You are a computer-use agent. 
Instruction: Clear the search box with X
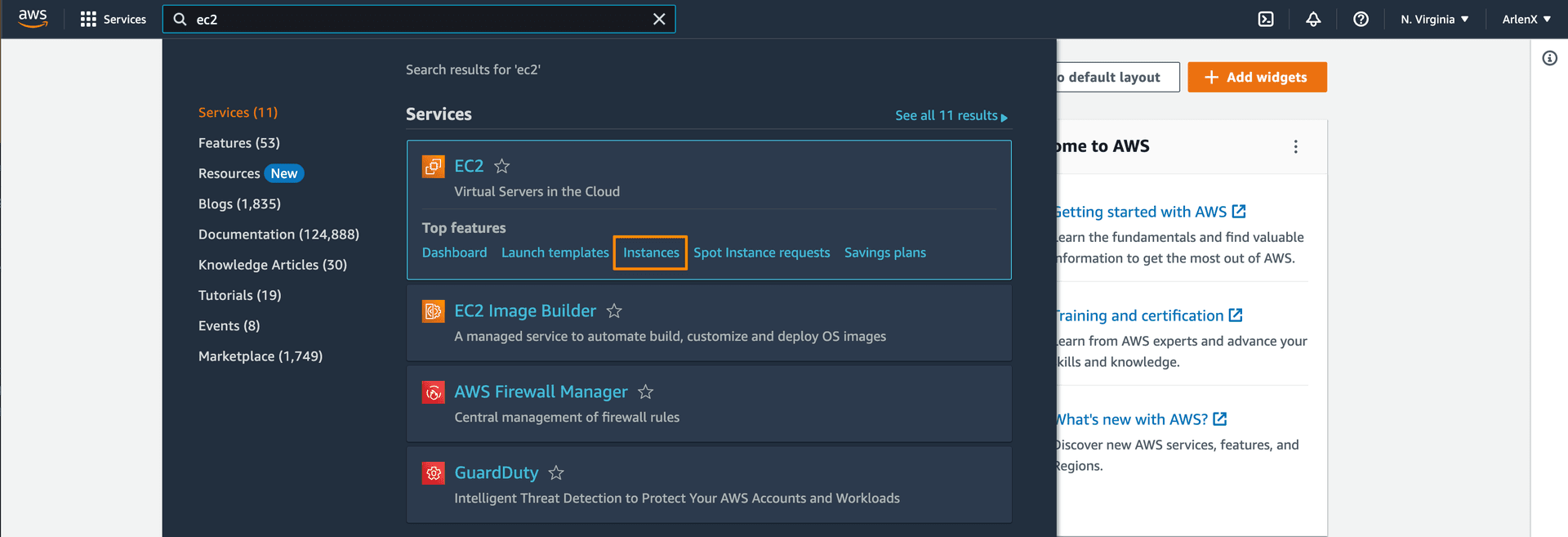click(659, 19)
